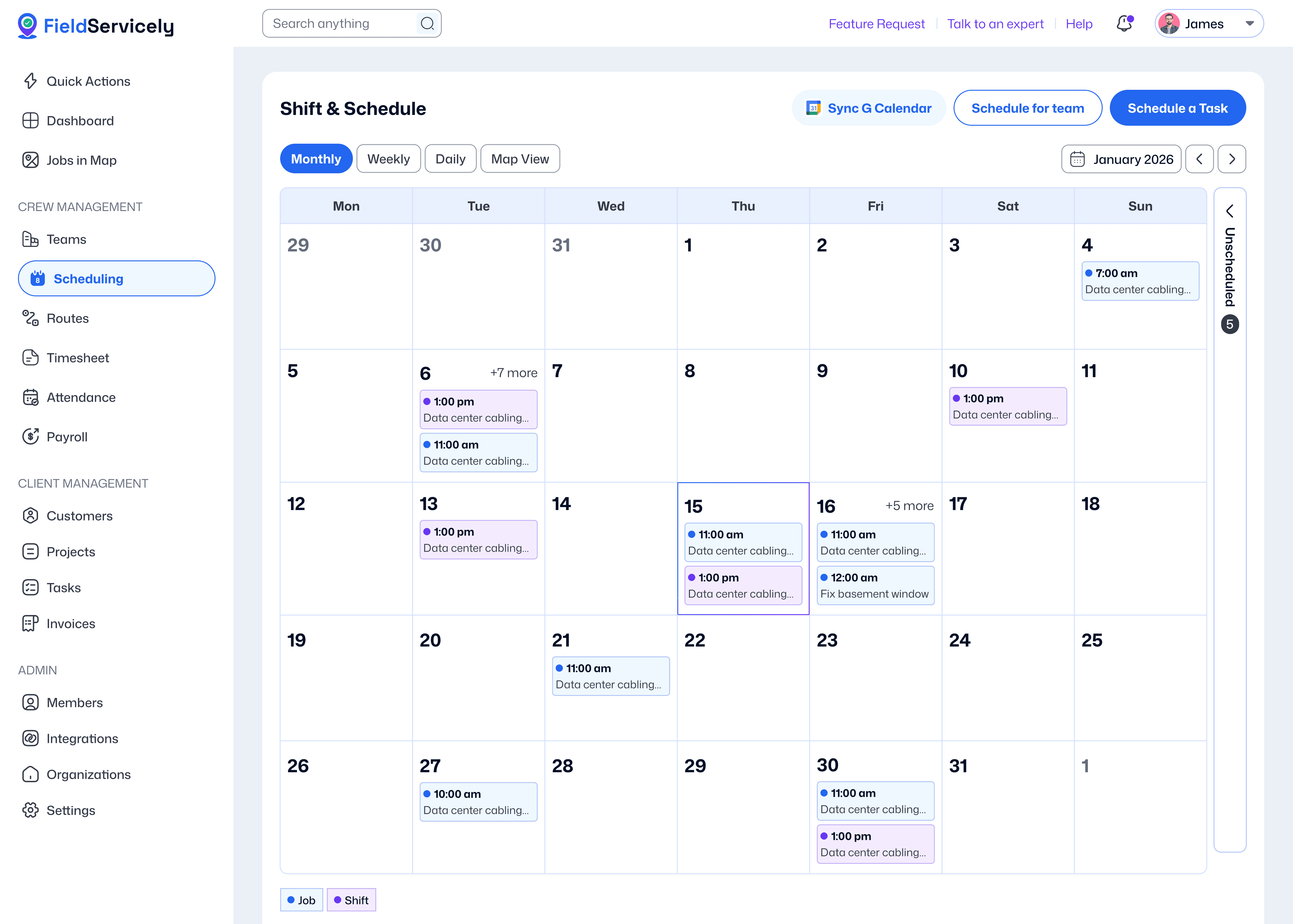Click the search magnifier icon

pos(427,24)
